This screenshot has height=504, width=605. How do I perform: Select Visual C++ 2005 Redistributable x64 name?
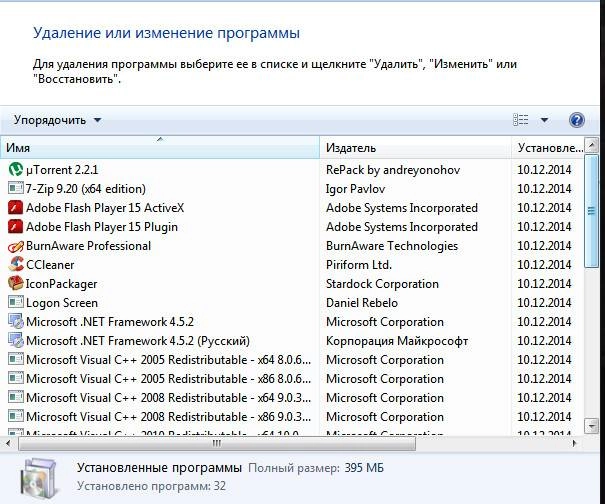point(168,360)
